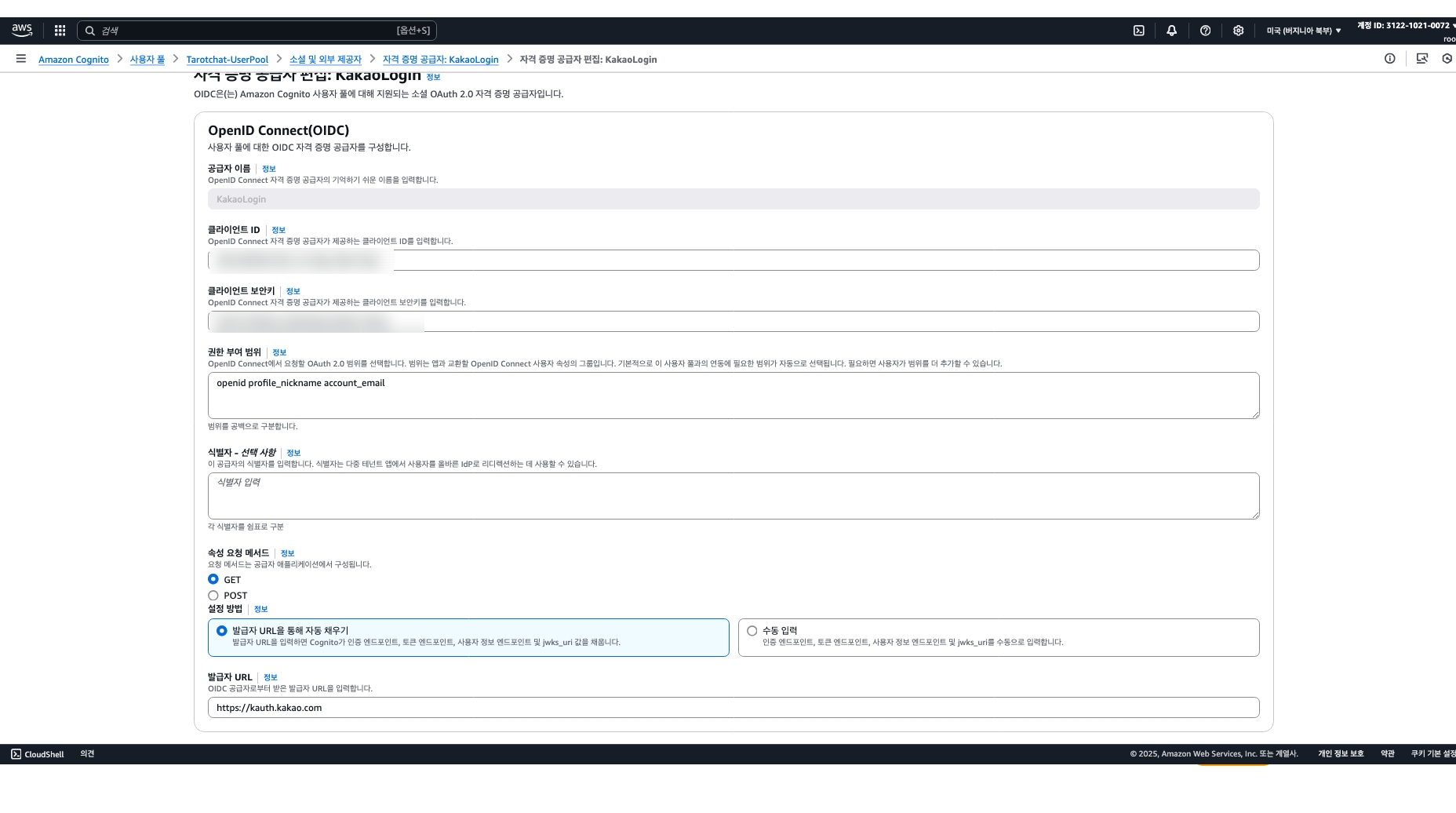
Task: Click 의견 feedback link in footer
Action: tap(87, 753)
